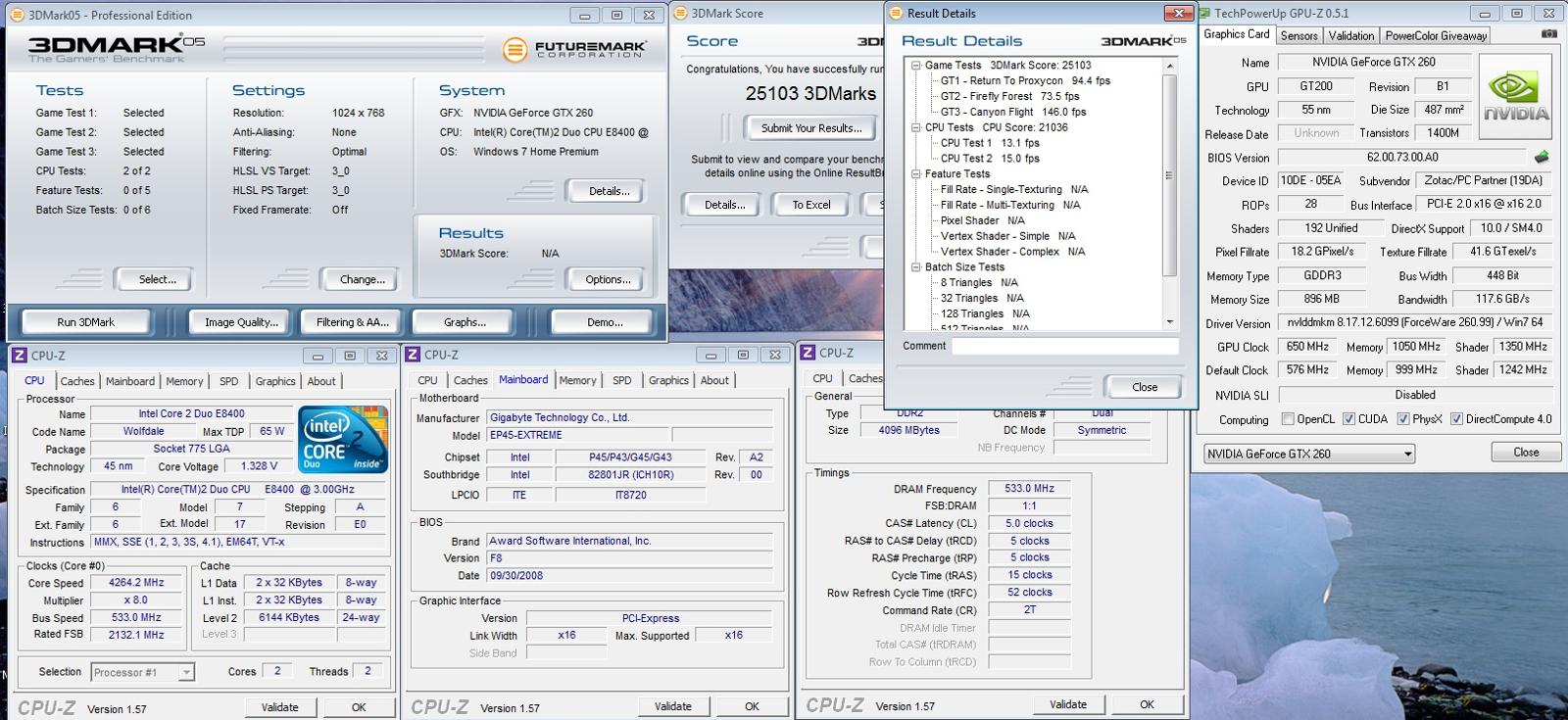Click the Result Details window title icon
The width and height of the screenshot is (1568, 720).
click(x=895, y=13)
